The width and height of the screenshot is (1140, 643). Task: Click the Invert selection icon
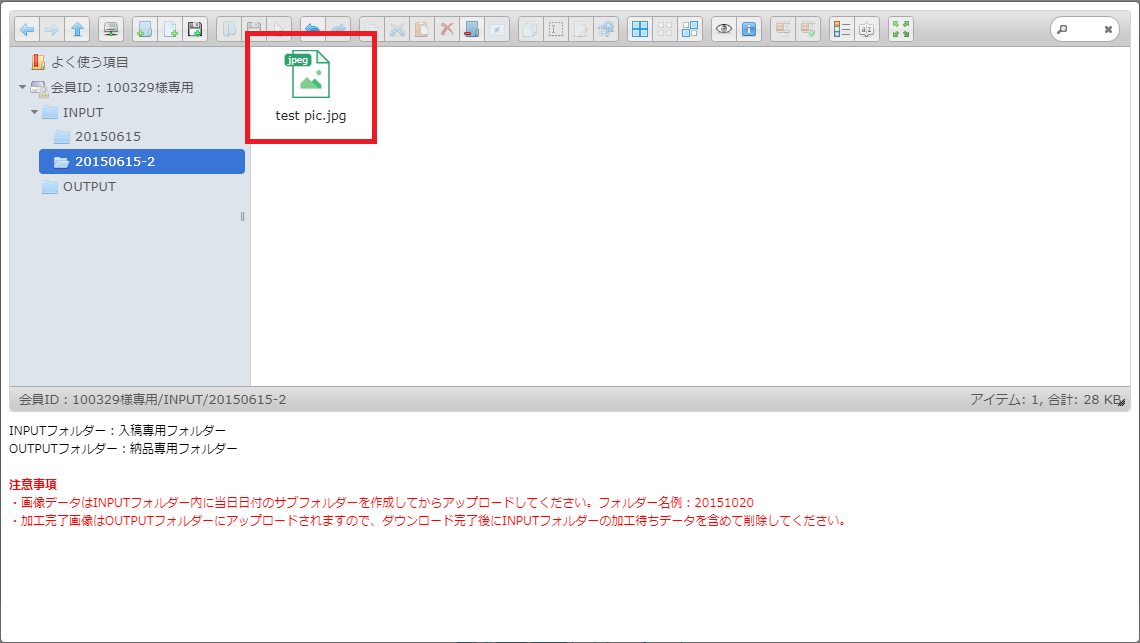click(x=690, y=29)
